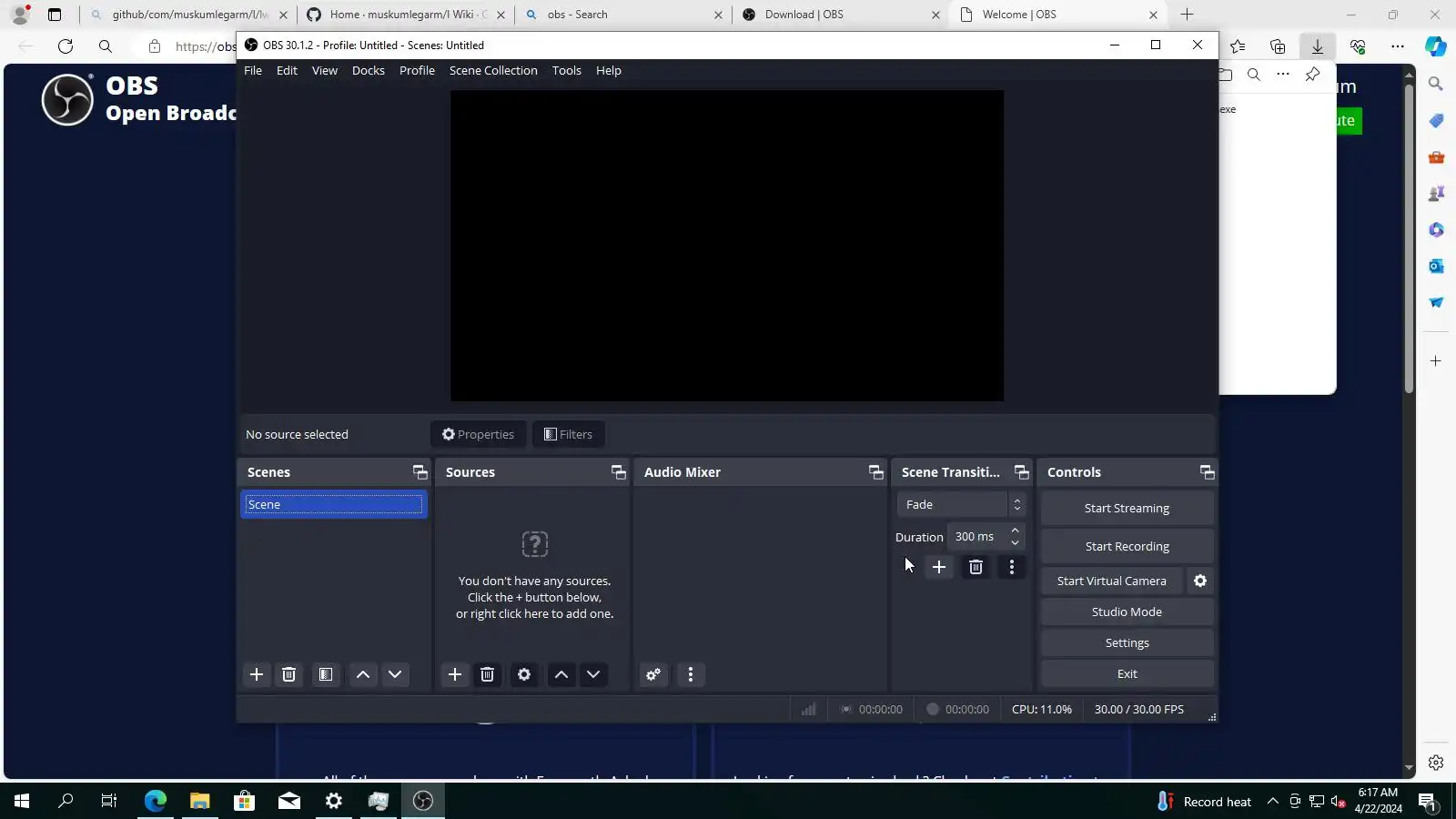The image size is (1456, 819).
Task: Open transition properties three-dot menu
Action: (1012, 567)
